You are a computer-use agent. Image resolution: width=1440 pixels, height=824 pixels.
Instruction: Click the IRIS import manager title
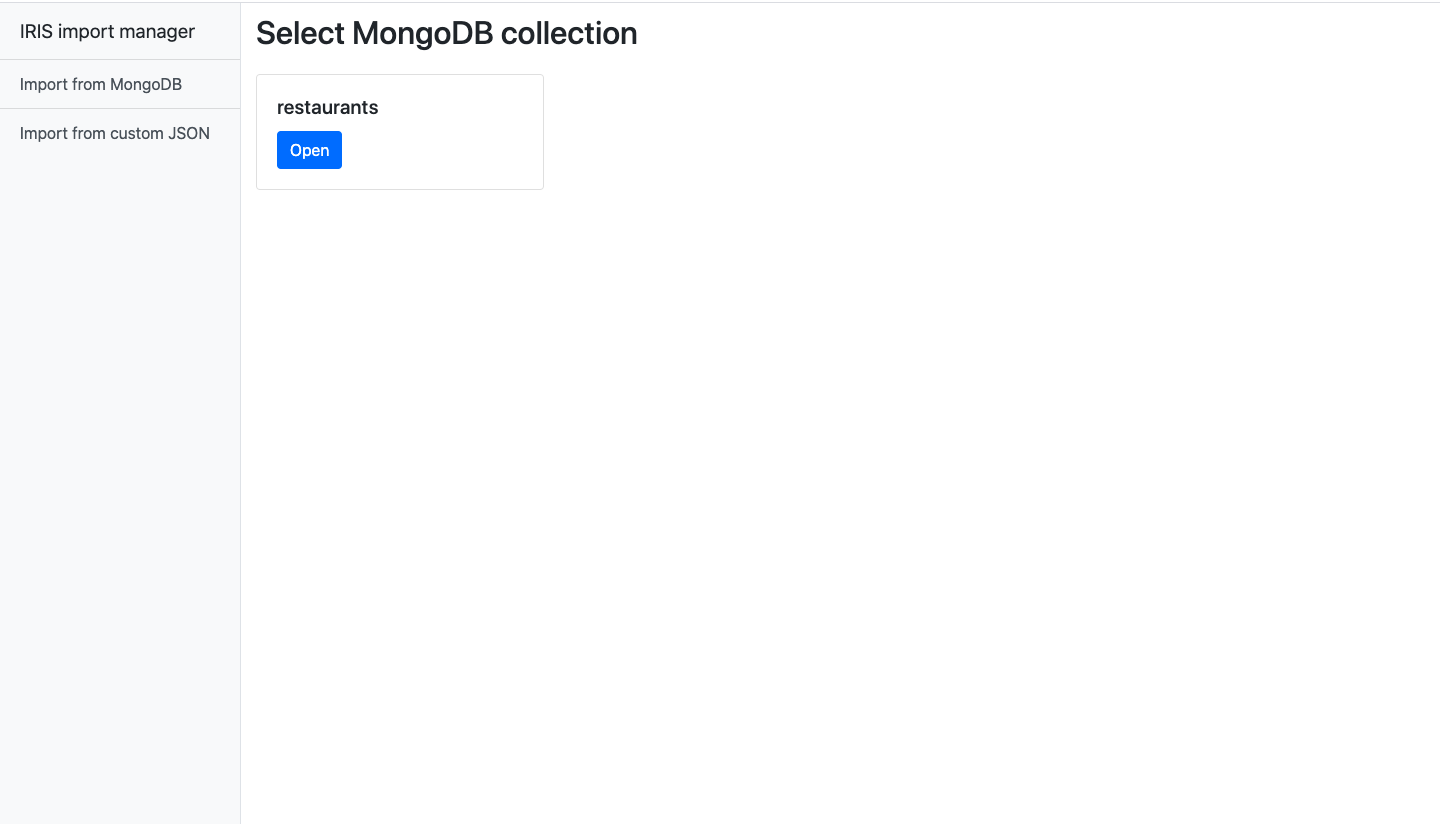(x=107, y=31)
